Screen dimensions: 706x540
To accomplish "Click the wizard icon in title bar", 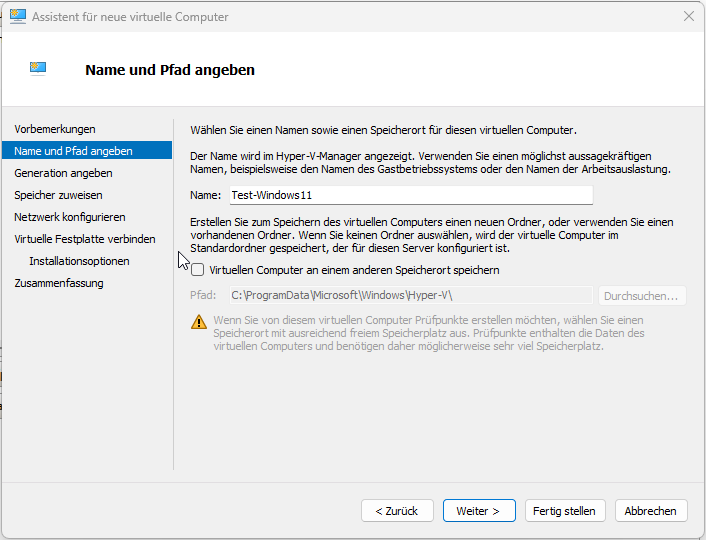I will tap(18, 17).
